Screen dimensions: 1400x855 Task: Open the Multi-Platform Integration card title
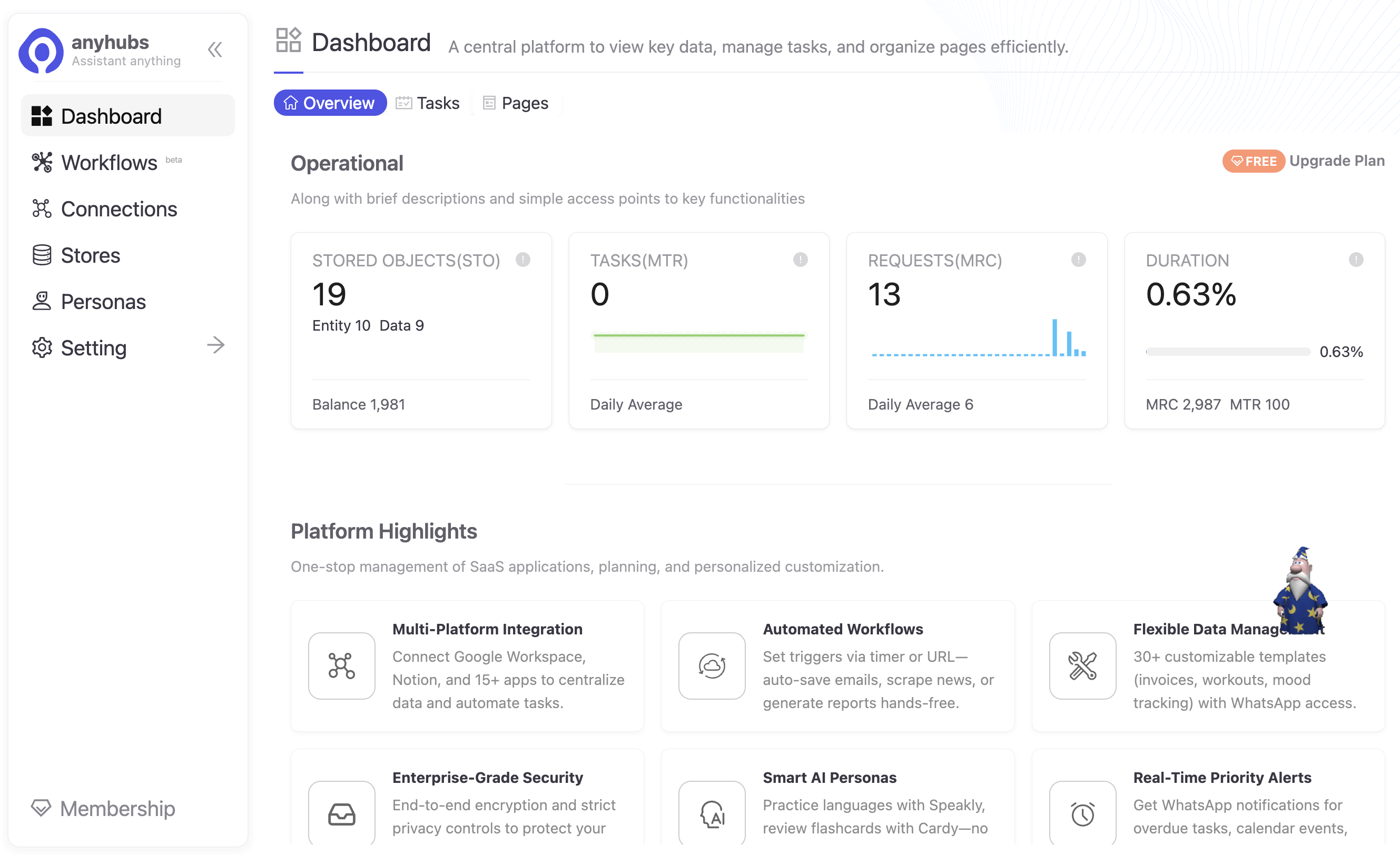488,630
